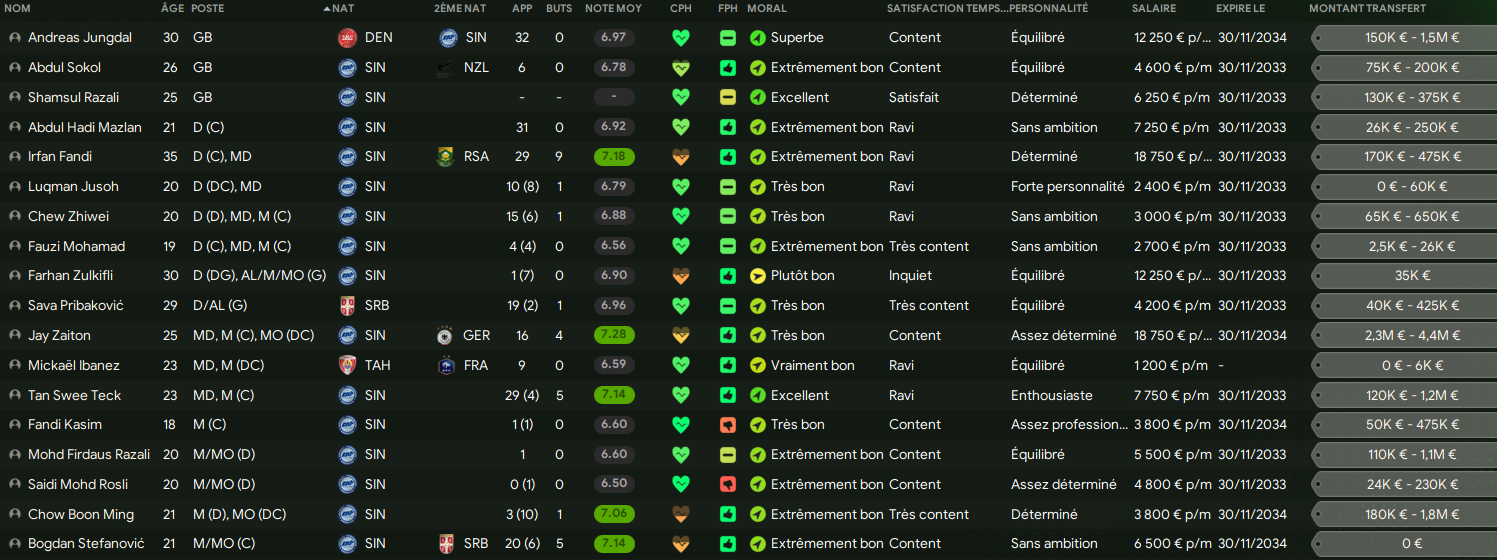Click Shamsul Razali's yellow match fitness icon
Viewport: 1497px width, 560px height.
click(728, 98)
